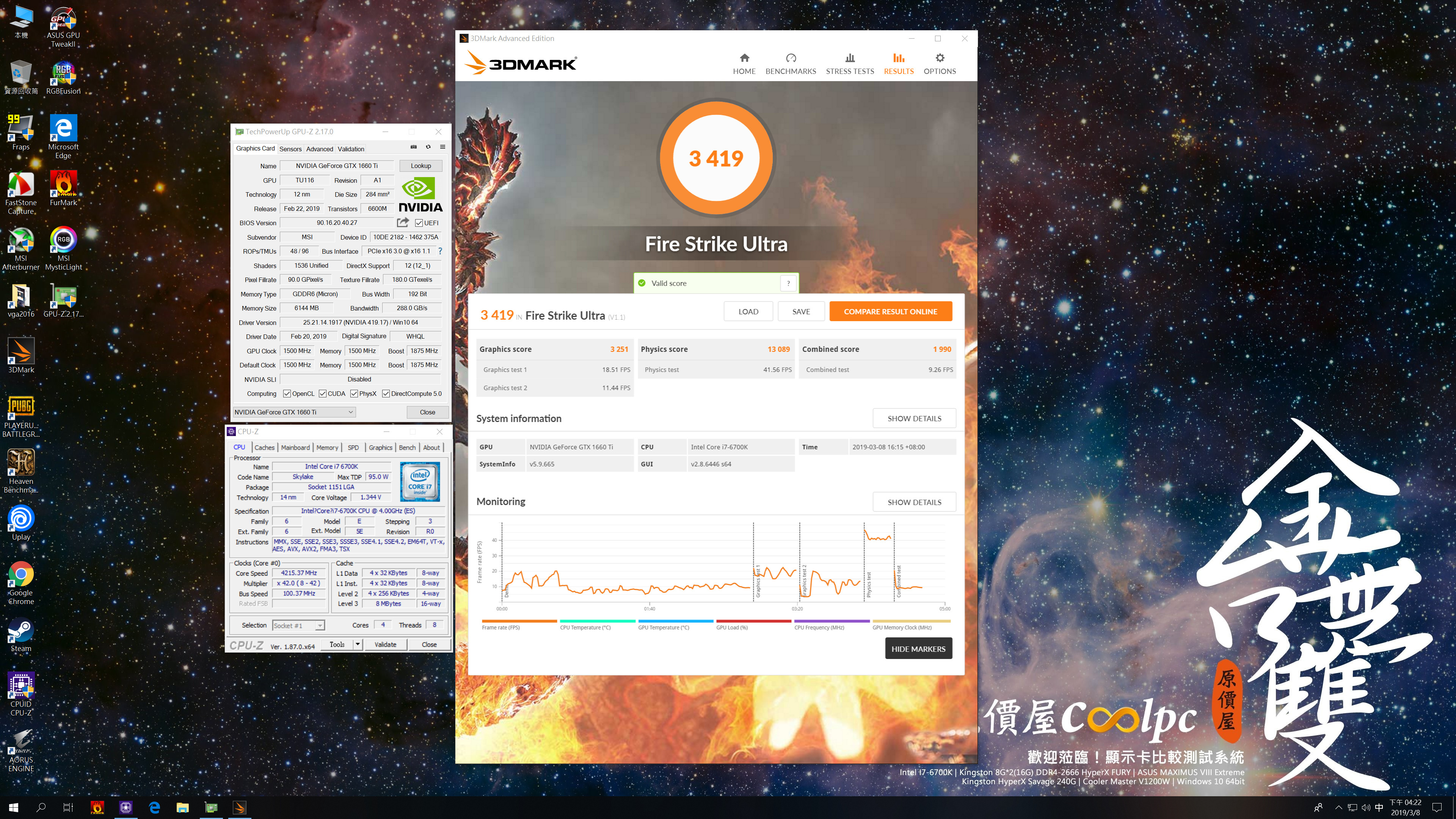Open Heaven Benchmark desktop icon
The height and width of the screenshot is (819, 1456).
point(21,472)
